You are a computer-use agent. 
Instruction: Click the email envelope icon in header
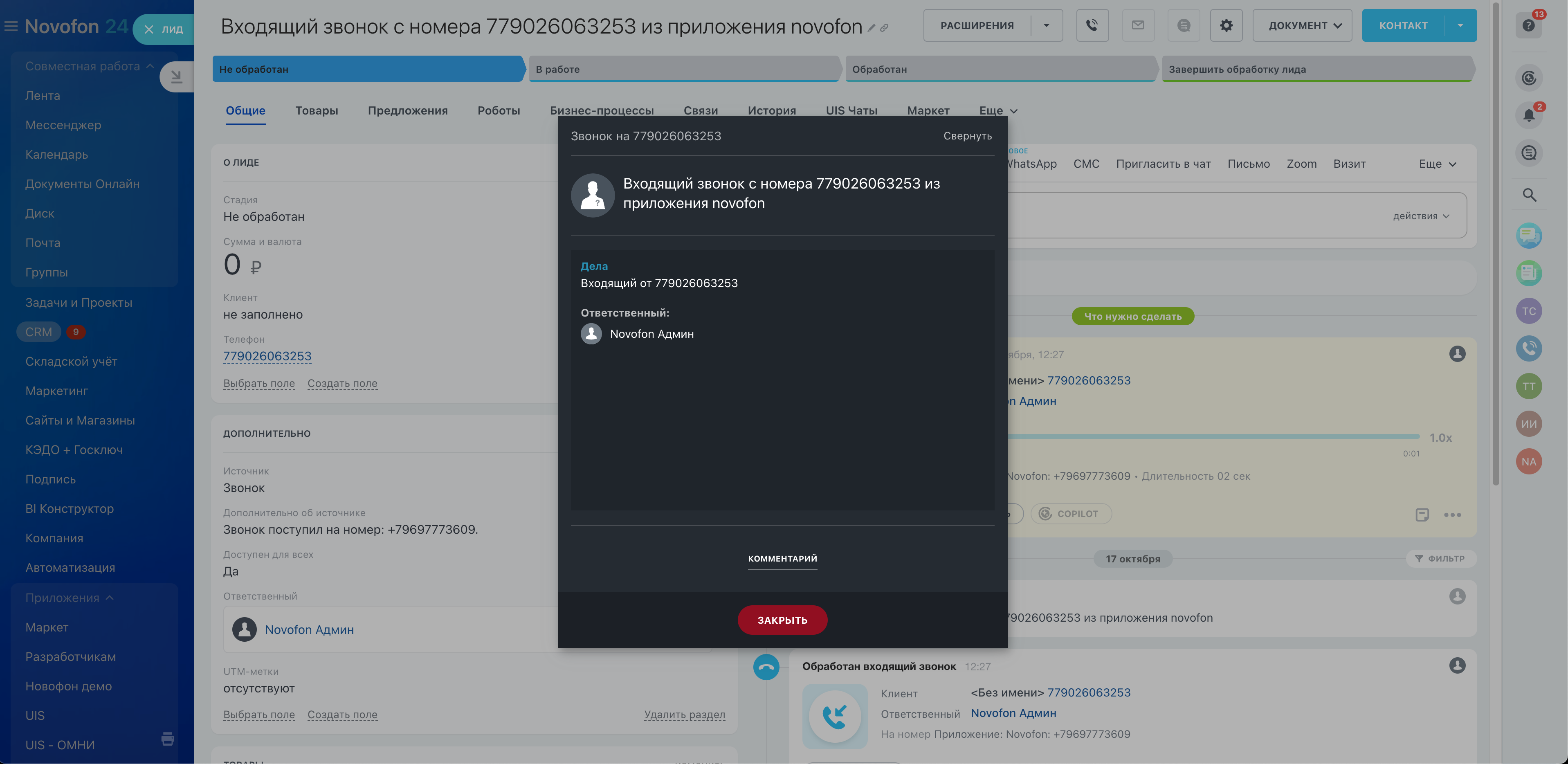(x=1138, y=26)
